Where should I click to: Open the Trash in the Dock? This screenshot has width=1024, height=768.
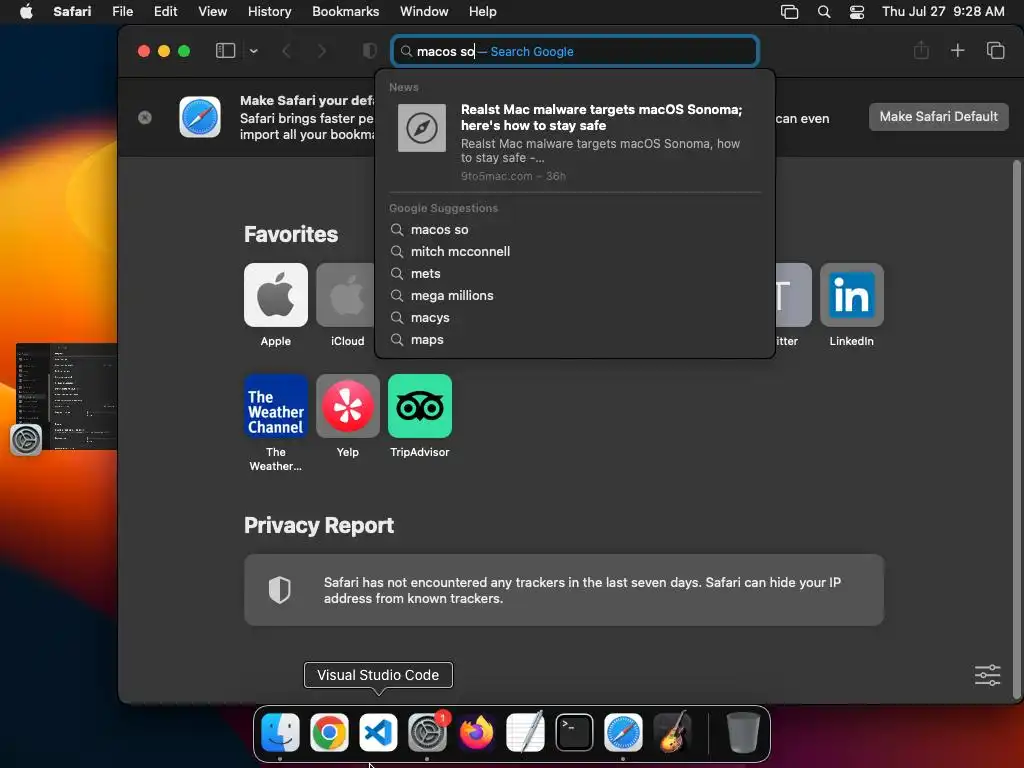point(743,732)
